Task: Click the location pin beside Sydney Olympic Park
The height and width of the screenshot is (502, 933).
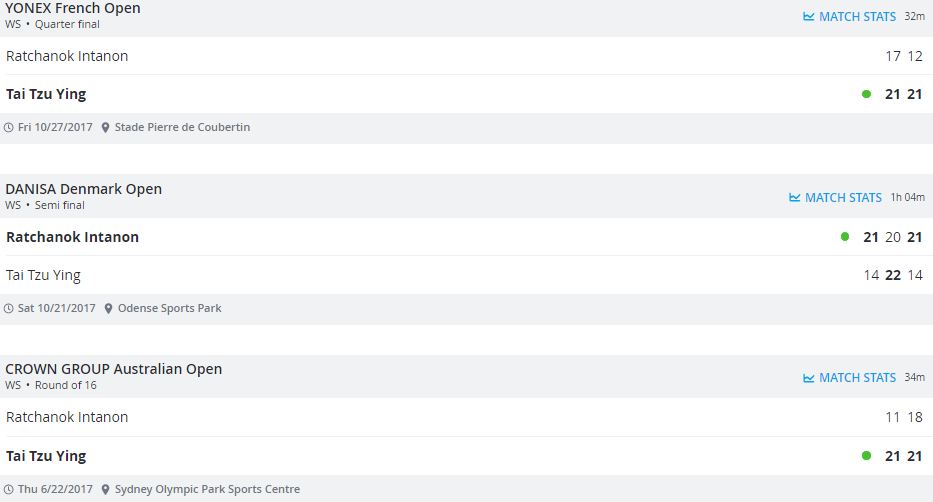Action: point(107,490)
